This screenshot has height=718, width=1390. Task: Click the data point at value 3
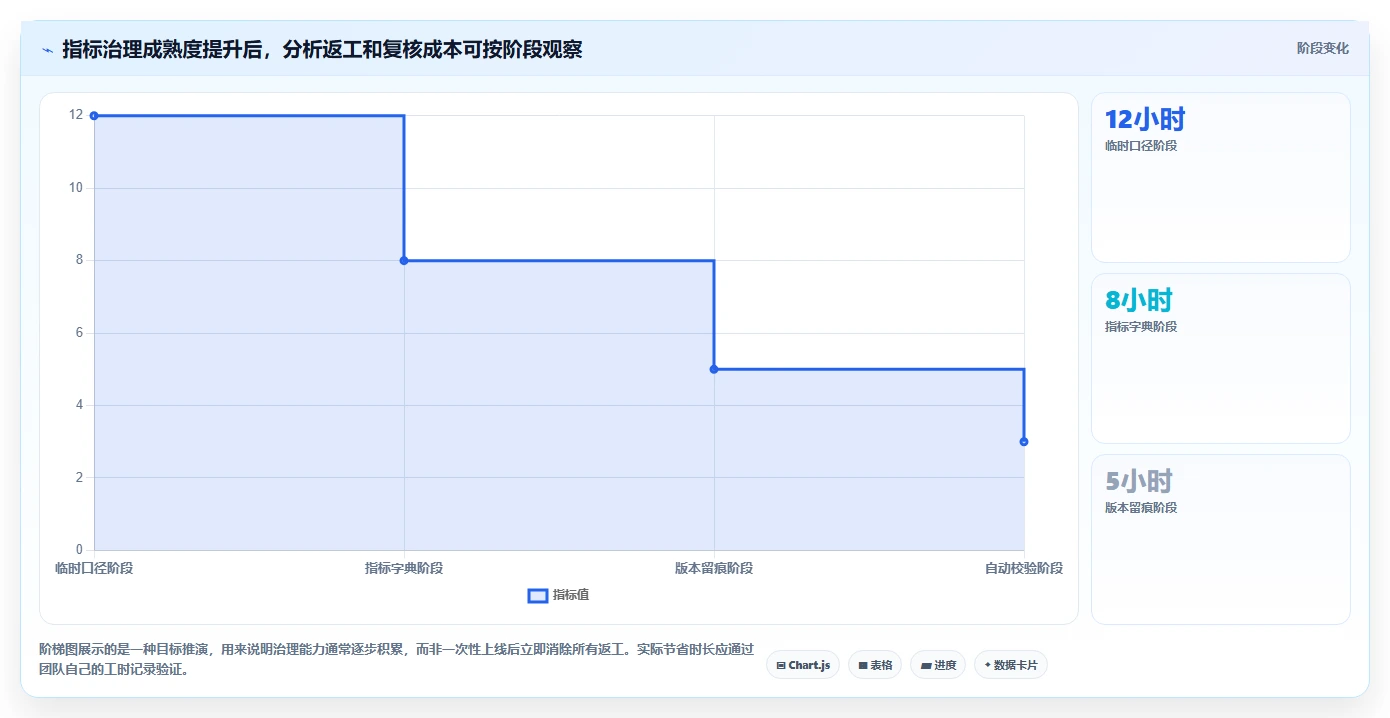(x=1024, y=442)
